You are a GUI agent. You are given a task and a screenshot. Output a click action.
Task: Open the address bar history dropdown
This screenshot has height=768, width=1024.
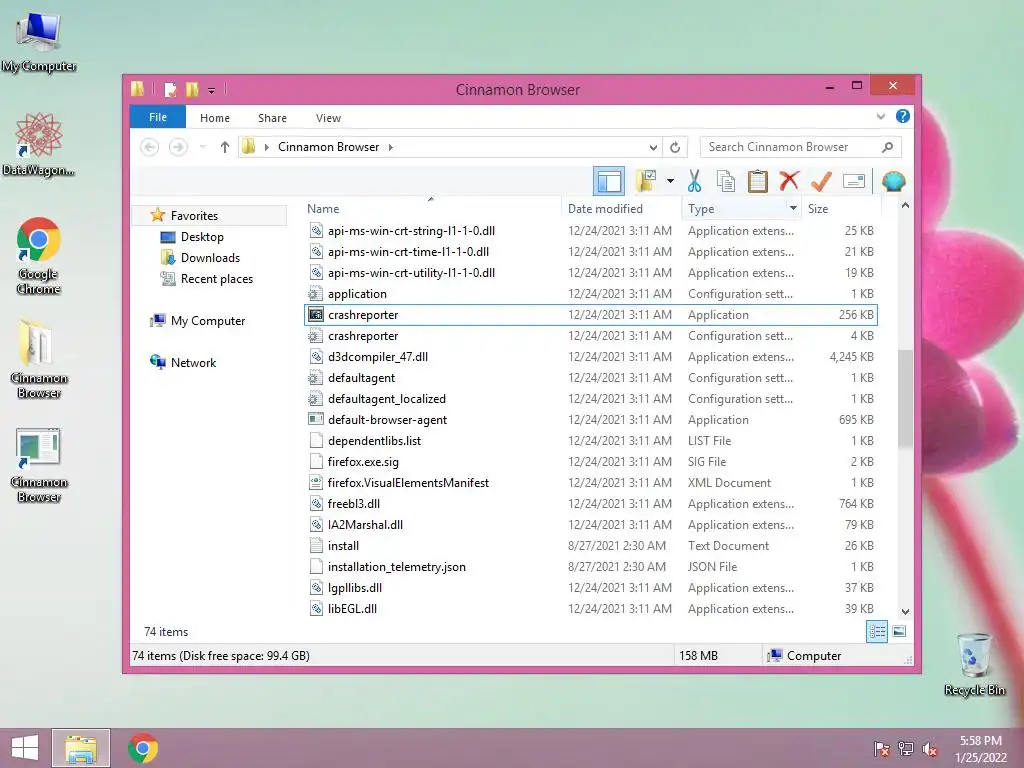point(653,147)
